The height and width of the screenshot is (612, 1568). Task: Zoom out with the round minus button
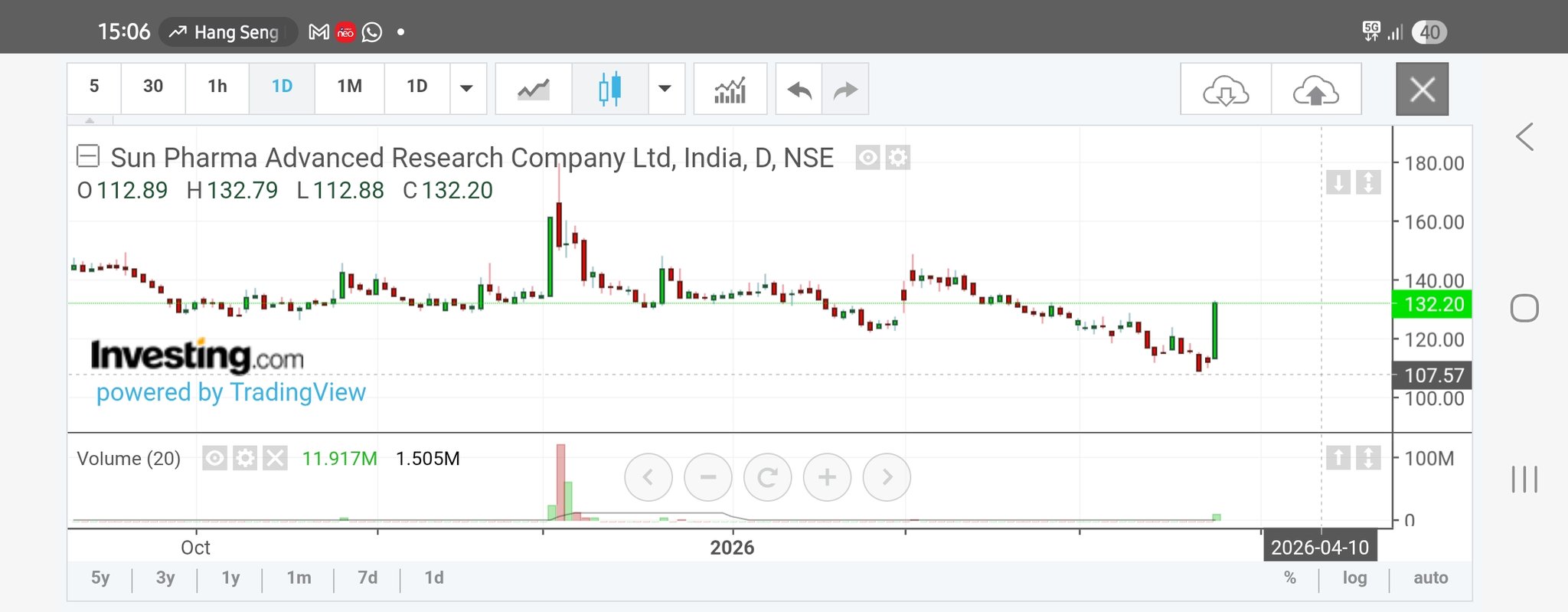click(708, 477)
